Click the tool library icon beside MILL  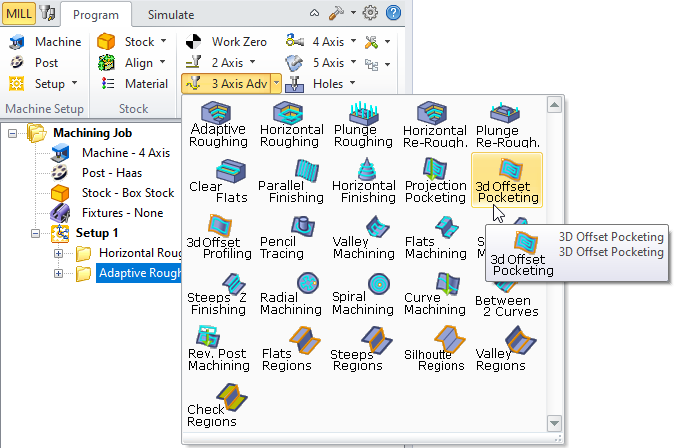(x=47, y=13)
